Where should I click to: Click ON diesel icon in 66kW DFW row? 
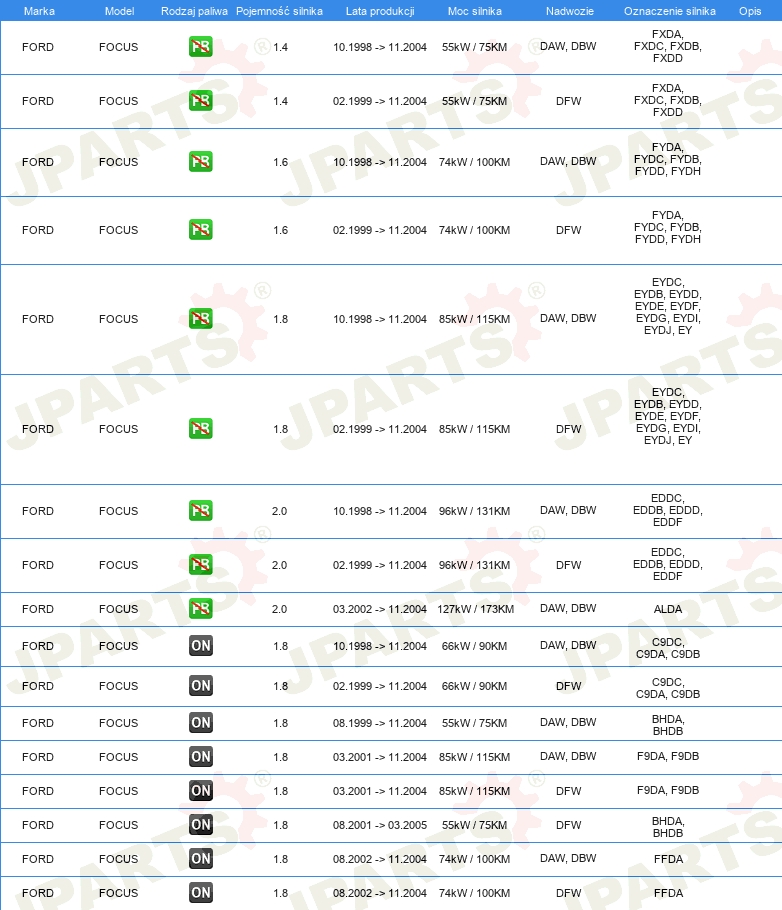pyautogui.click(x=200, y=685)
